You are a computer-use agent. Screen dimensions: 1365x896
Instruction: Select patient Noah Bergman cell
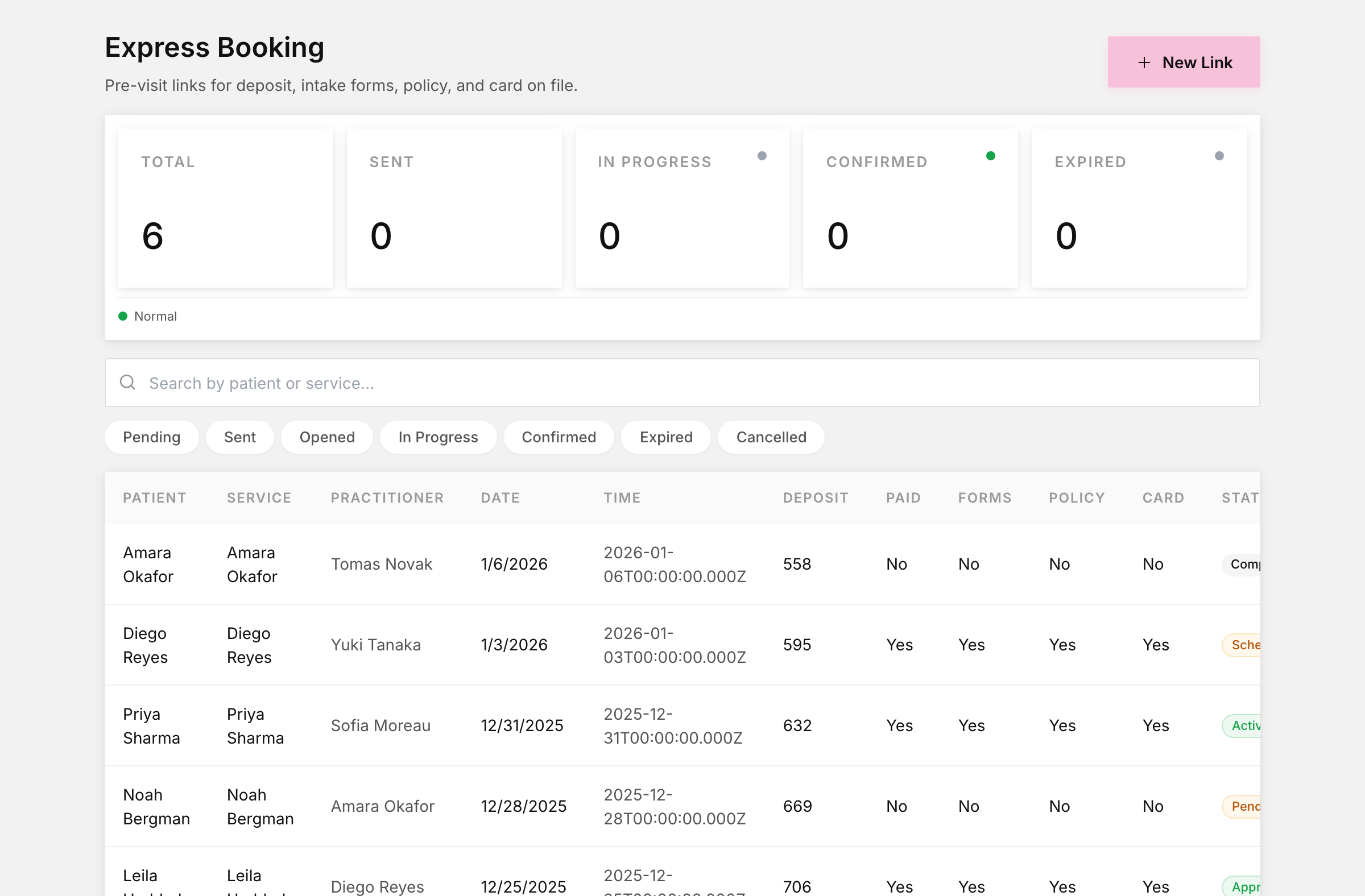pyautogui.click(x=156, y=807)
